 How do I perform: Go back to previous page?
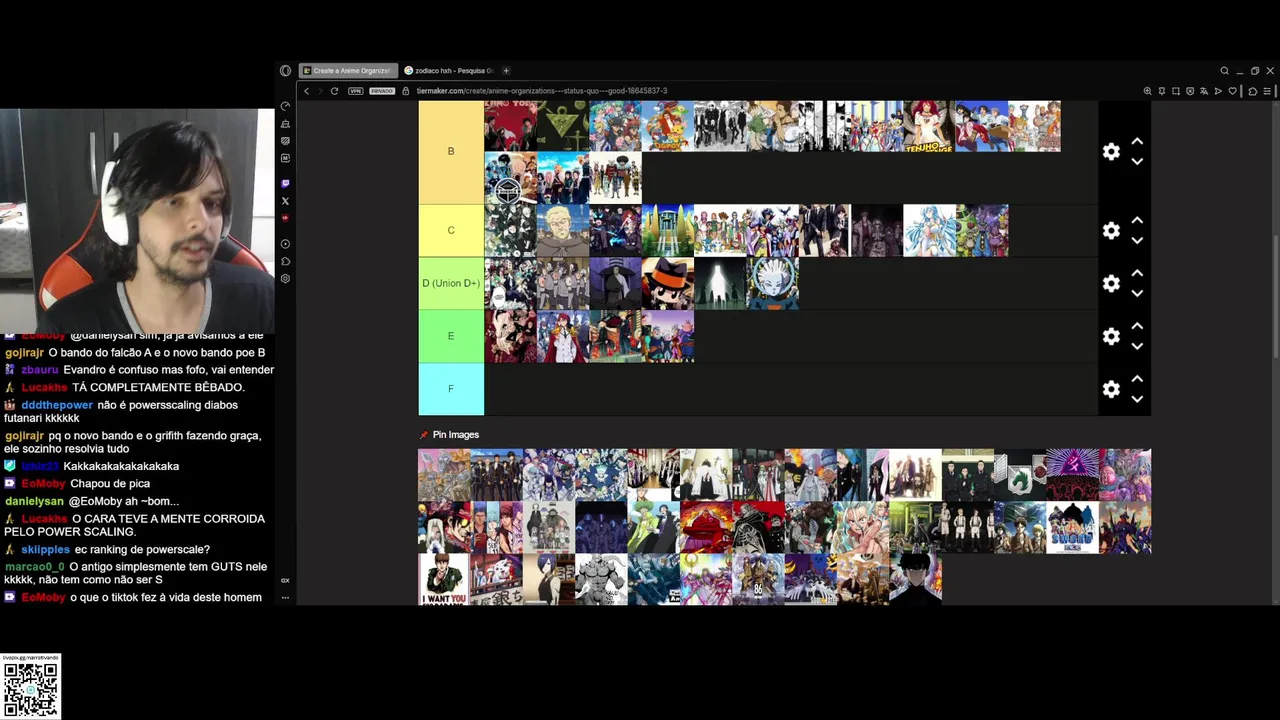(x=307, y=91)
